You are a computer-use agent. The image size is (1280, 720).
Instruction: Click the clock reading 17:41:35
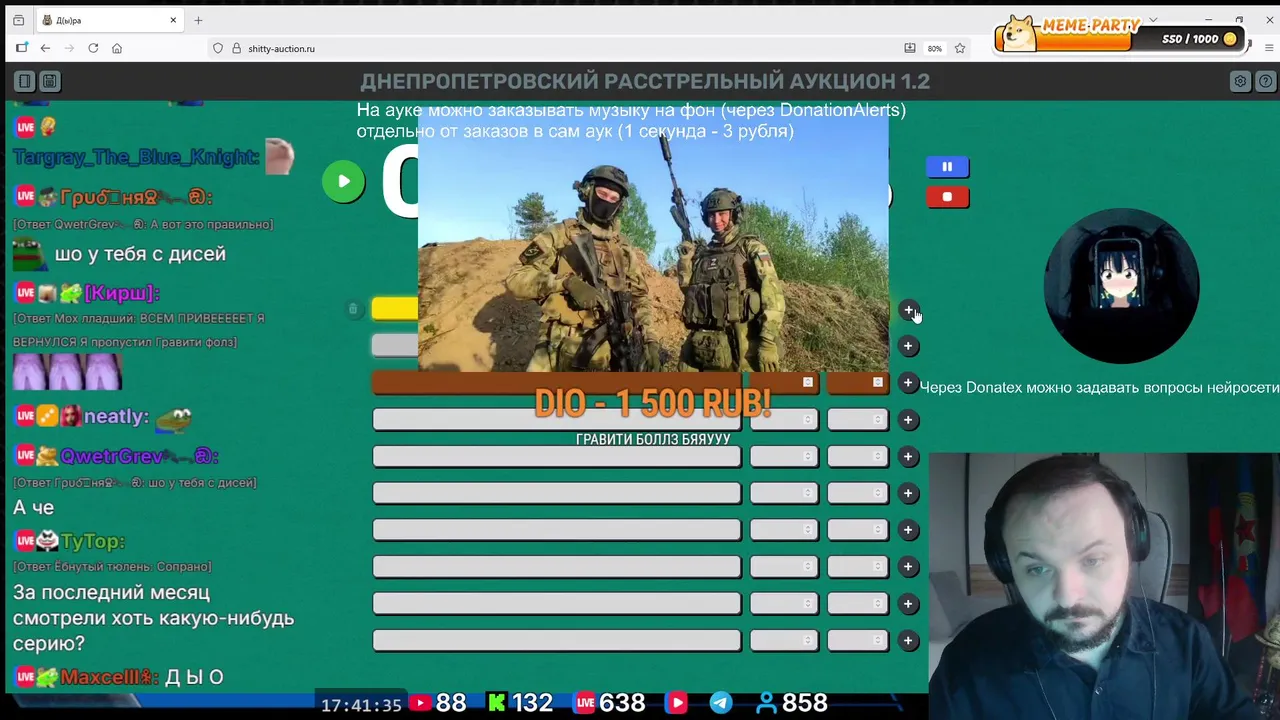(361, 704)
